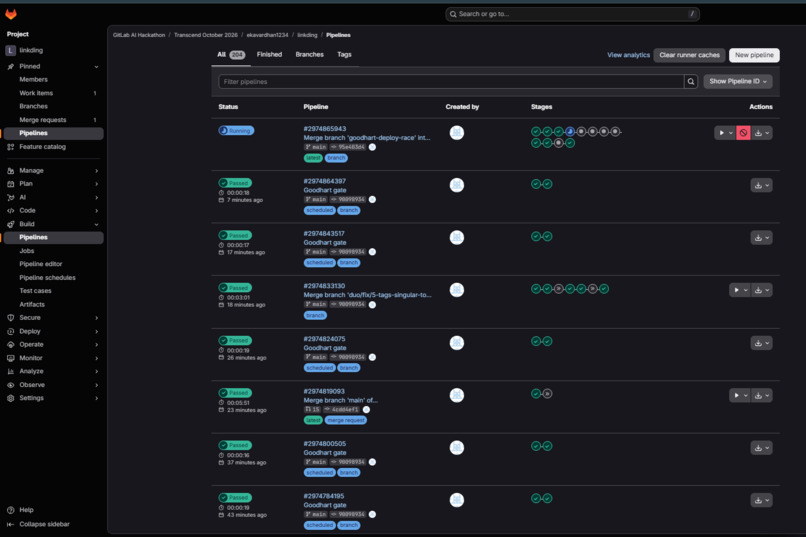This screenshot has height=537, width=806.
Task: Click Clear runner caches button
Action: (689, 55)
